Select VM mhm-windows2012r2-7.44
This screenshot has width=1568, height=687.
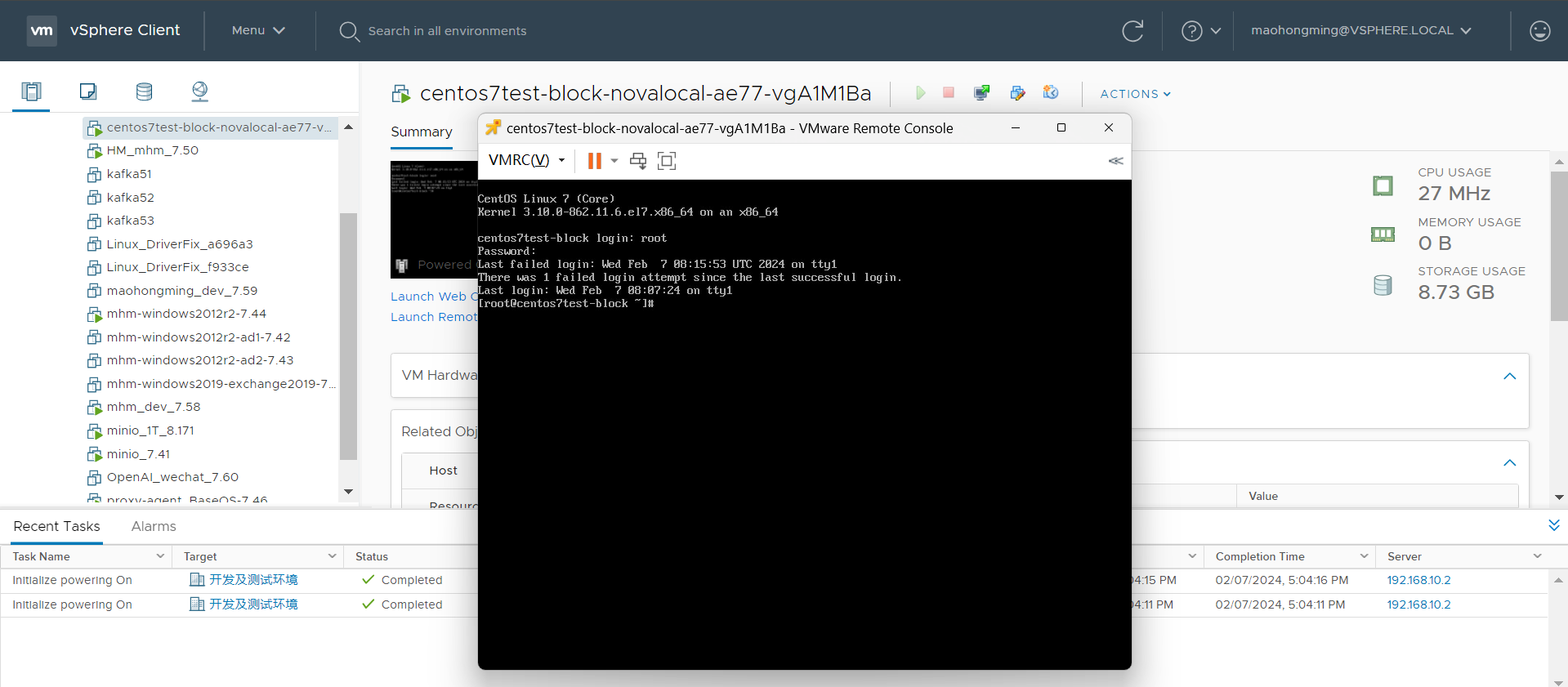(186, 314)
